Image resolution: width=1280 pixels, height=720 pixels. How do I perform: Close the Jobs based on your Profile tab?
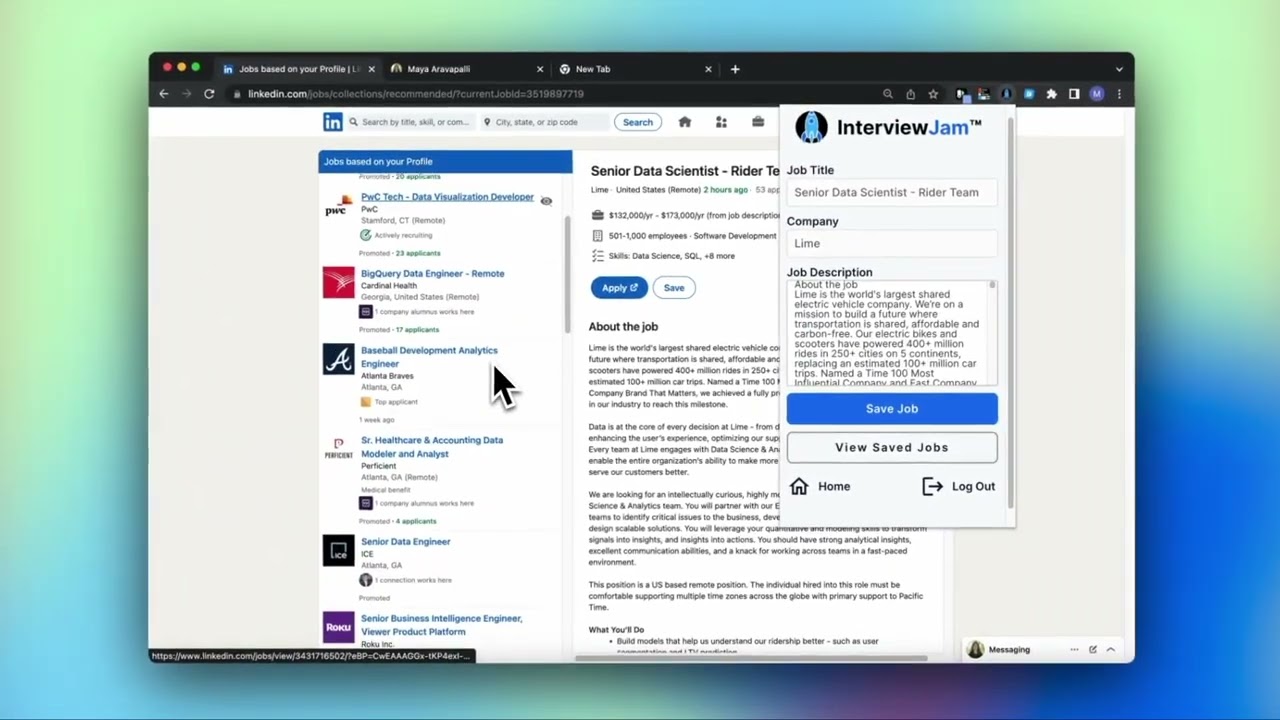[x=371, y=69]
